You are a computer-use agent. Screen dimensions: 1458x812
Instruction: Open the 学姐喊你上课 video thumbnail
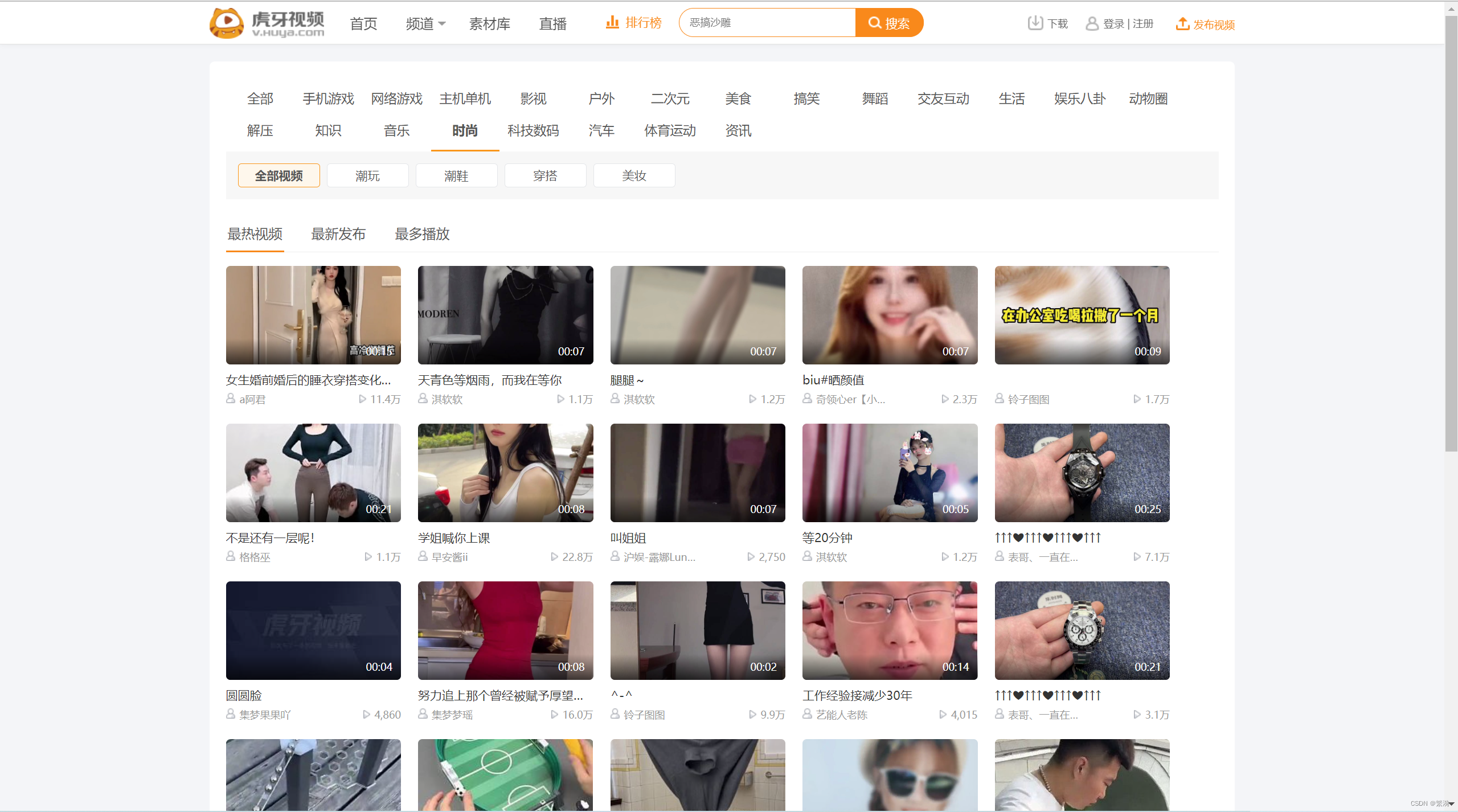point(506,473)
